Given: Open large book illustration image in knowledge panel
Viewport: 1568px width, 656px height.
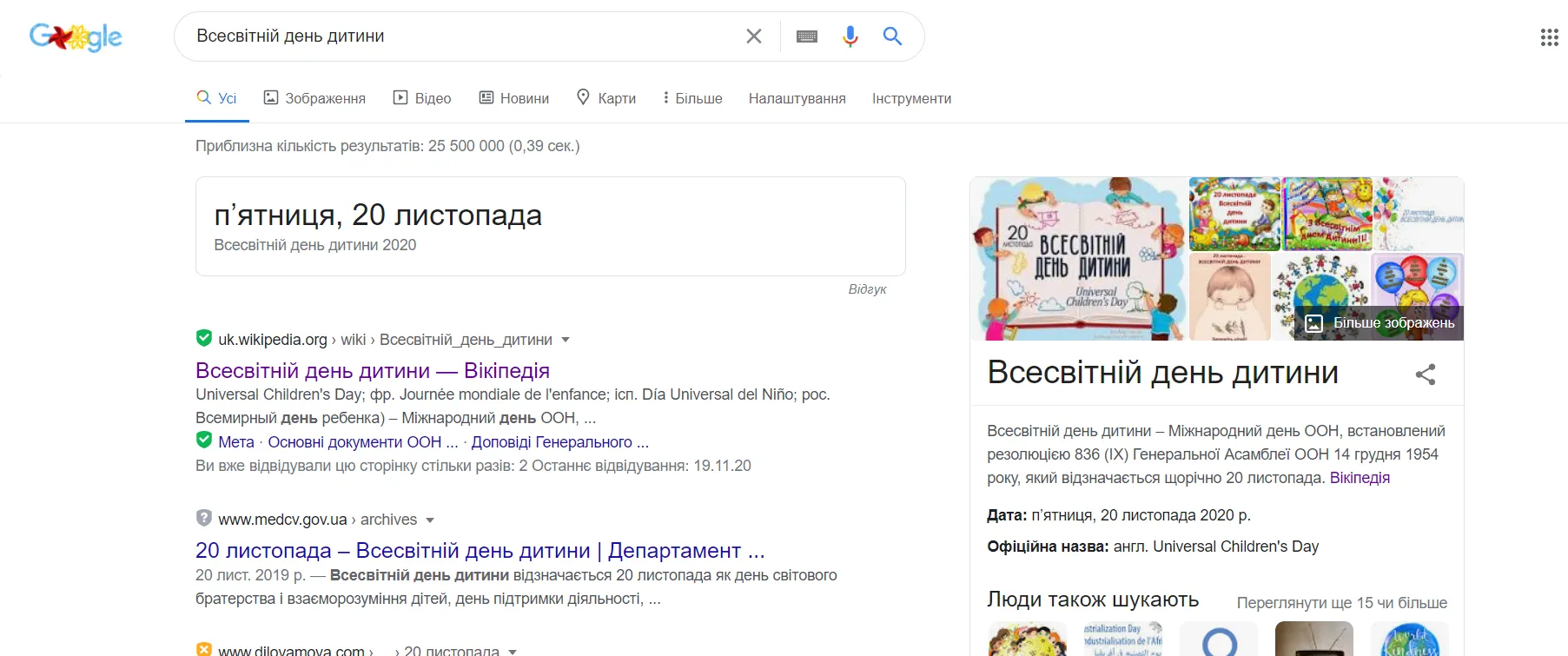Looking at the screenshot, I should point(1078,259).
